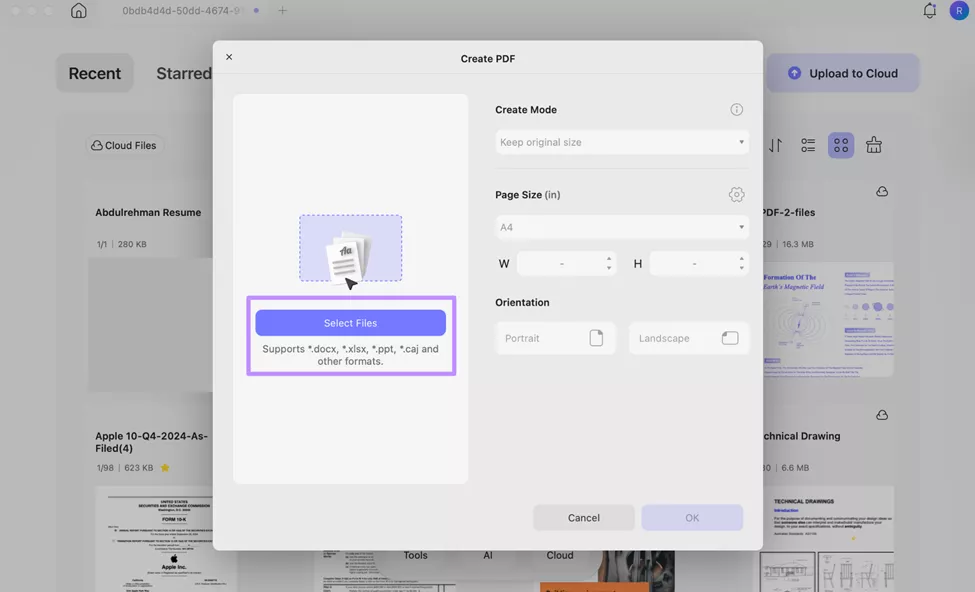Cancel the Create PDF dialog
Image resolution: width=975 pixels, height=592 pixels.
[x=584, y=517]
